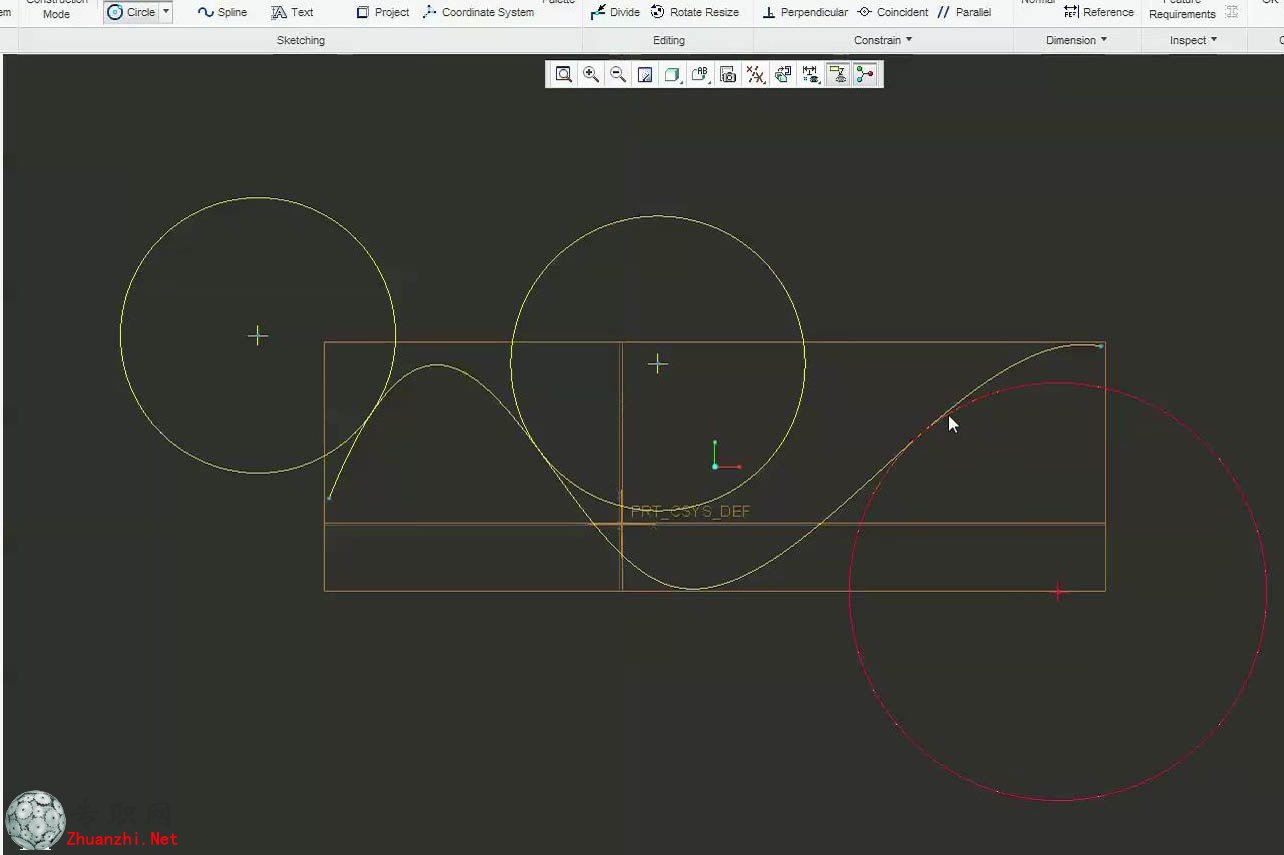Screen dimensions: 1284x855
Task: Activate the Spline tool
Action: pyautogui.click(x=222, y=12)
